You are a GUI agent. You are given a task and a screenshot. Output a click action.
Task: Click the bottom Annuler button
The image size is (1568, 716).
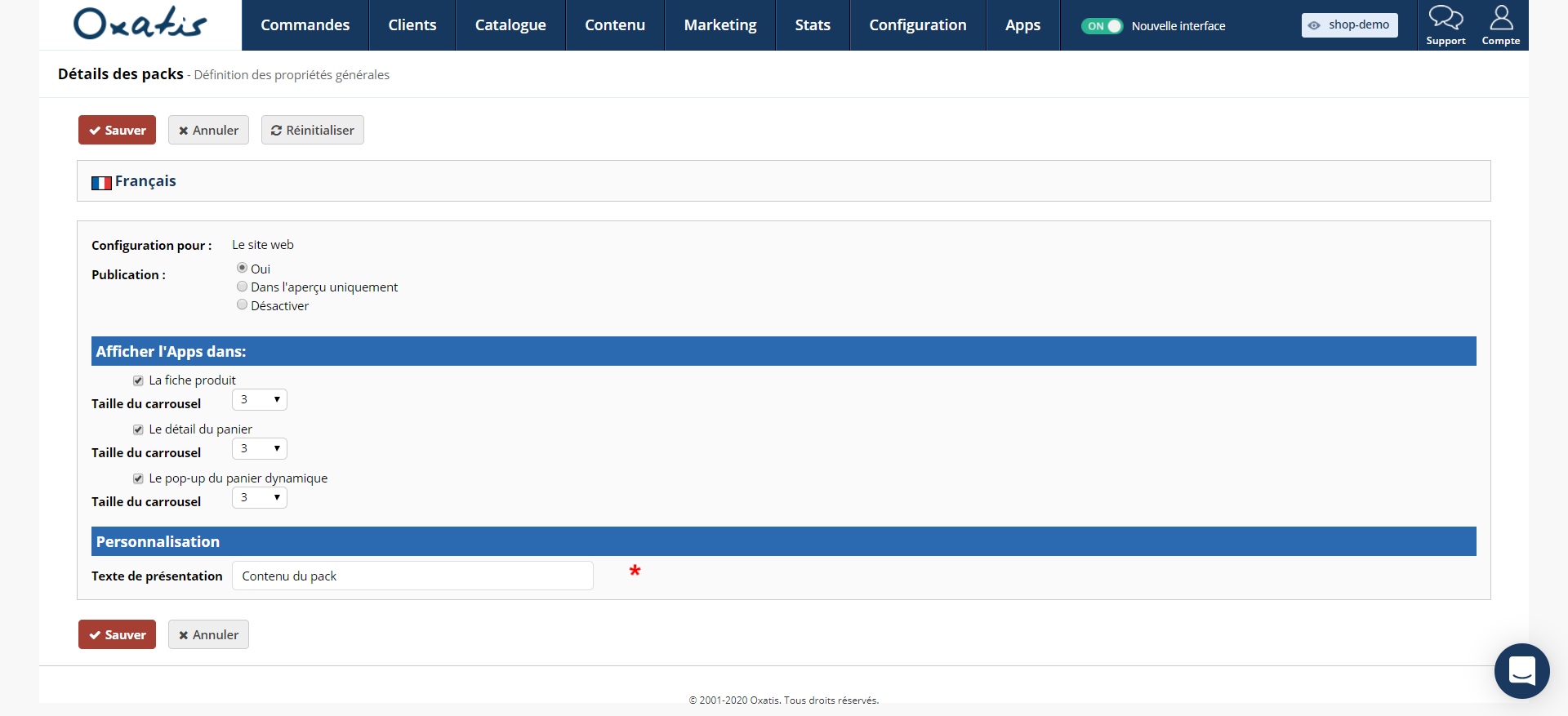coord(208,634)
